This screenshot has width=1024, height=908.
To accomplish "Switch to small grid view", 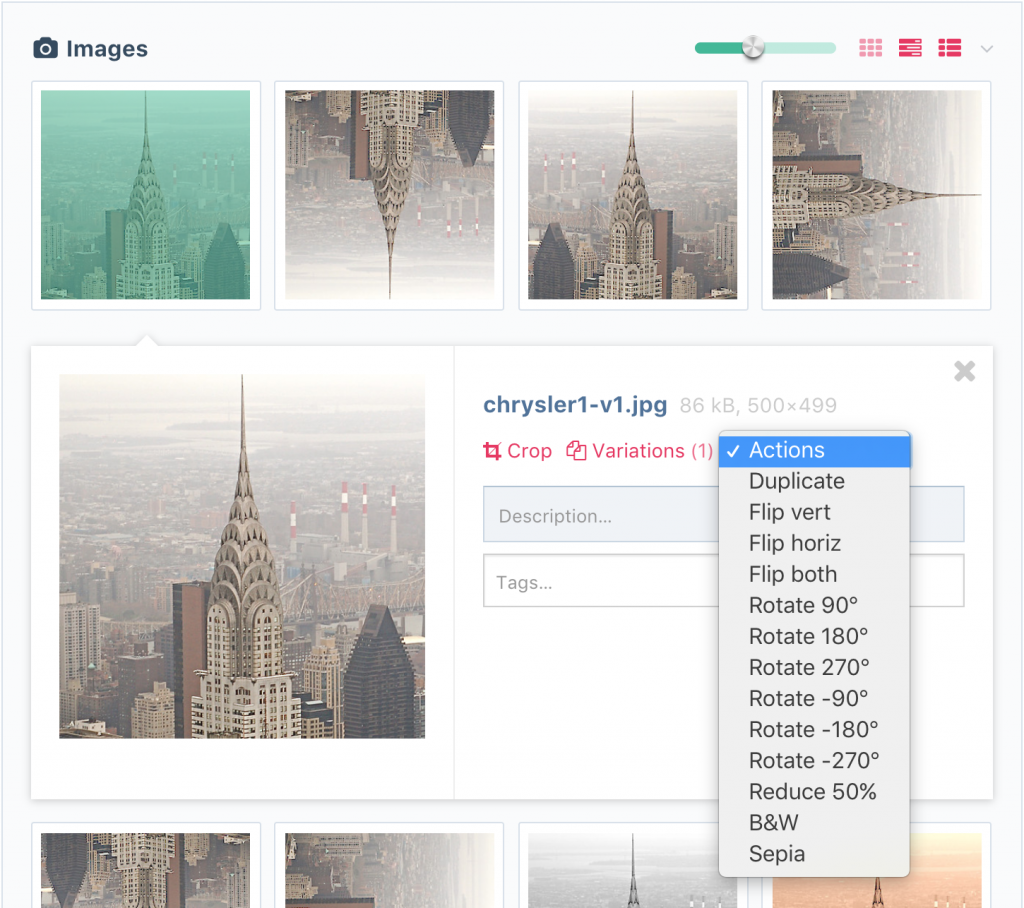I will coord(871,48).
